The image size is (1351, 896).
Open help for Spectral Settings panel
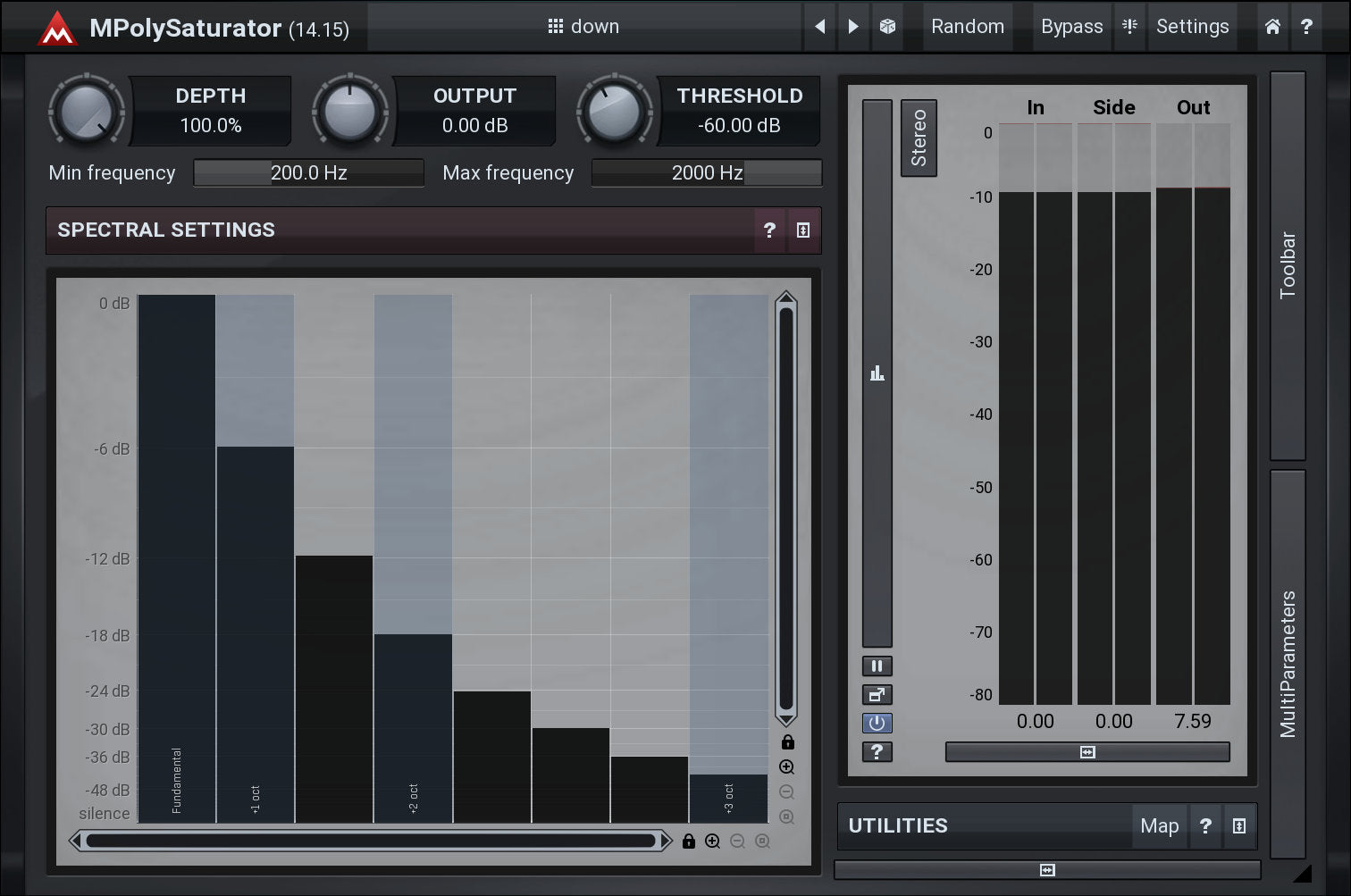[769, 230]
